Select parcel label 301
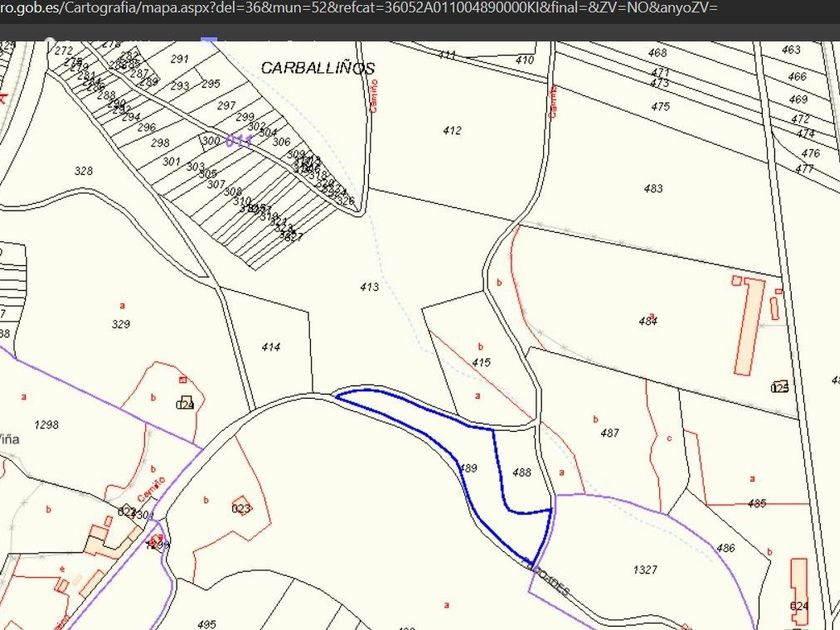The image size is (840, 630). (171, 161)
